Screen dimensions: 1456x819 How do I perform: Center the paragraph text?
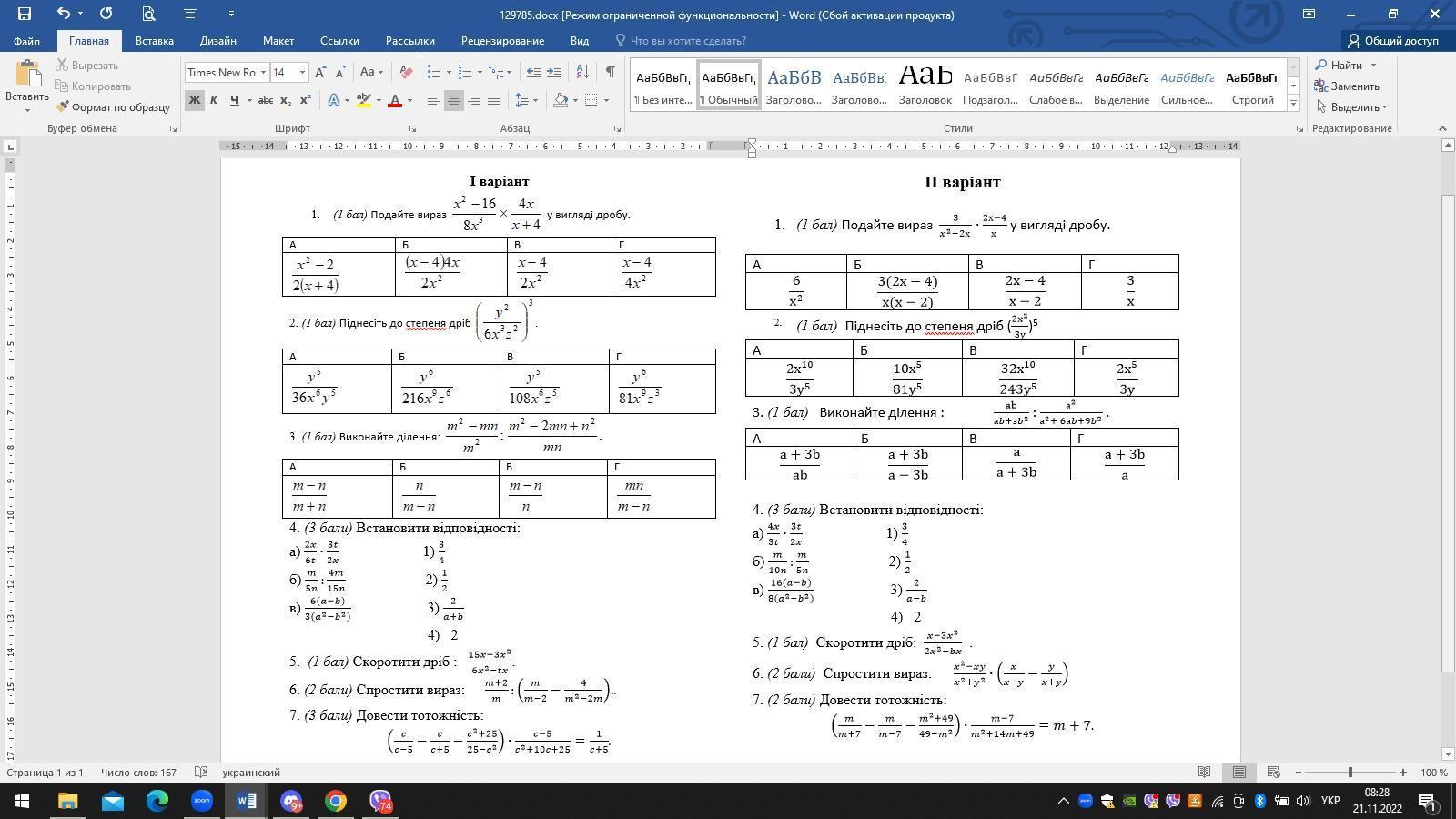pos(454,100)
